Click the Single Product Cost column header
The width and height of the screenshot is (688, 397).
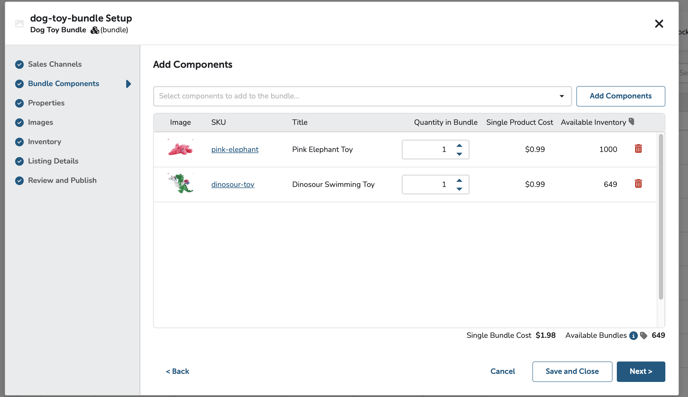coord(520,122)
